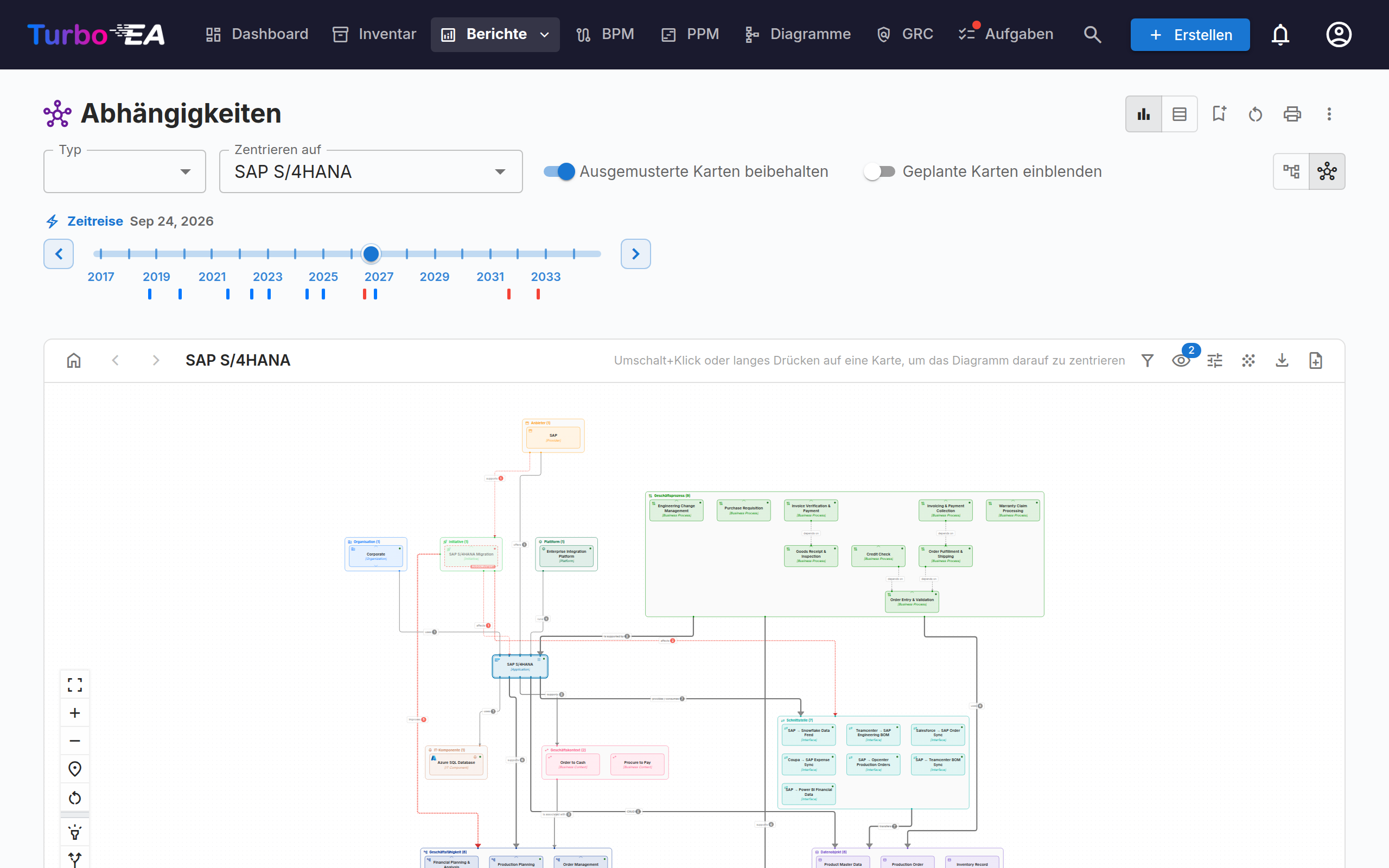The height and width of the screenshot is (868, 1389).
Task: Click the Zeitreise link
Action: [x=95, y=221]
